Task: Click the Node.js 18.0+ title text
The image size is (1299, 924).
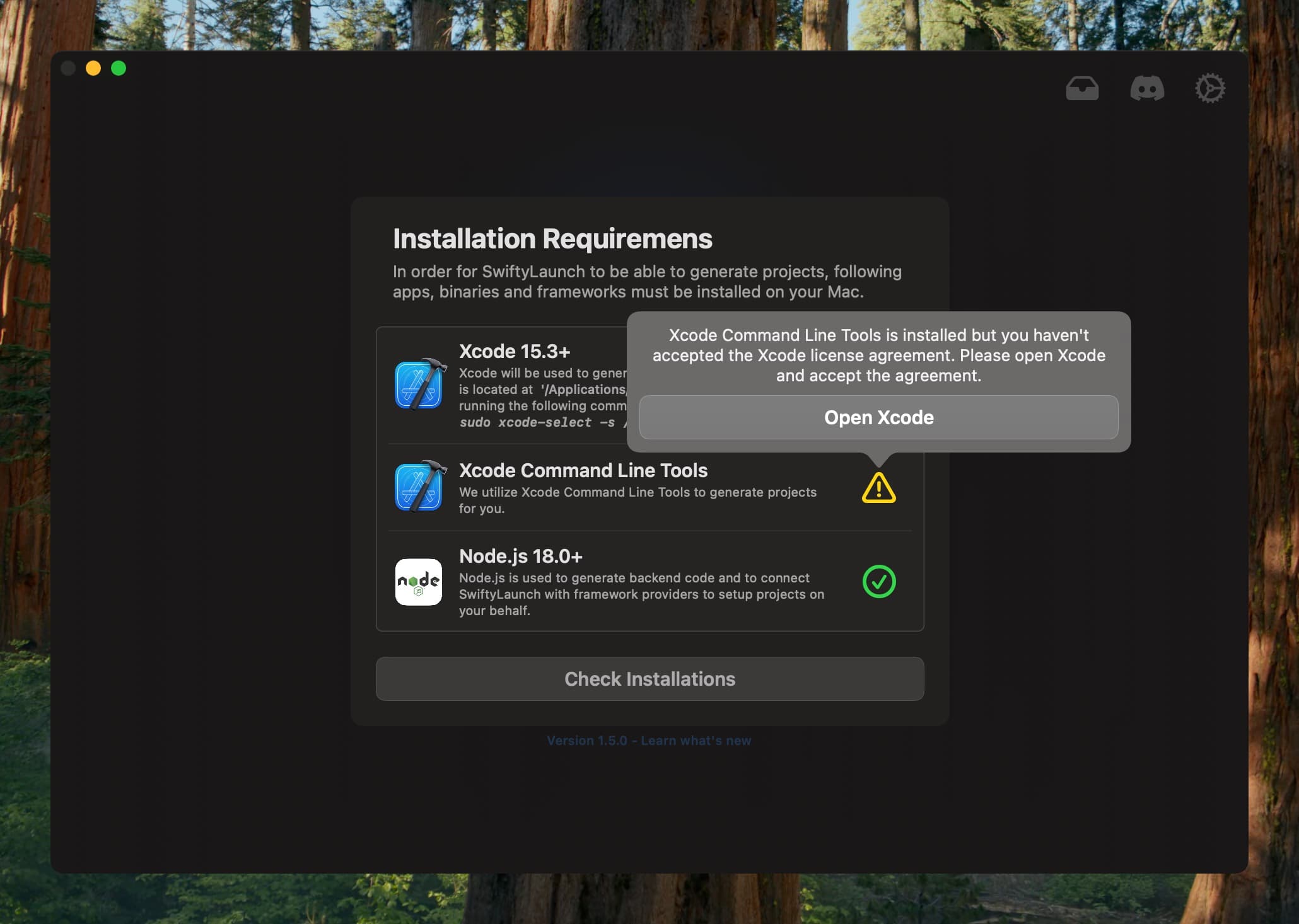Action: [x=521, y=556]
